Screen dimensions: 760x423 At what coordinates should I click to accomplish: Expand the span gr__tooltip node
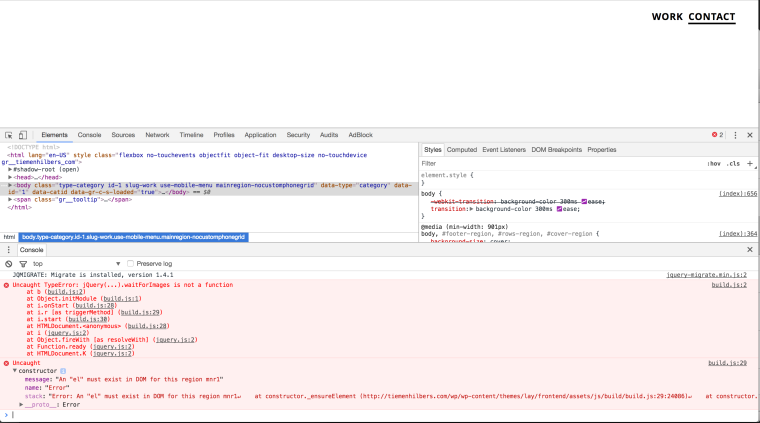(x=10, y=199)
